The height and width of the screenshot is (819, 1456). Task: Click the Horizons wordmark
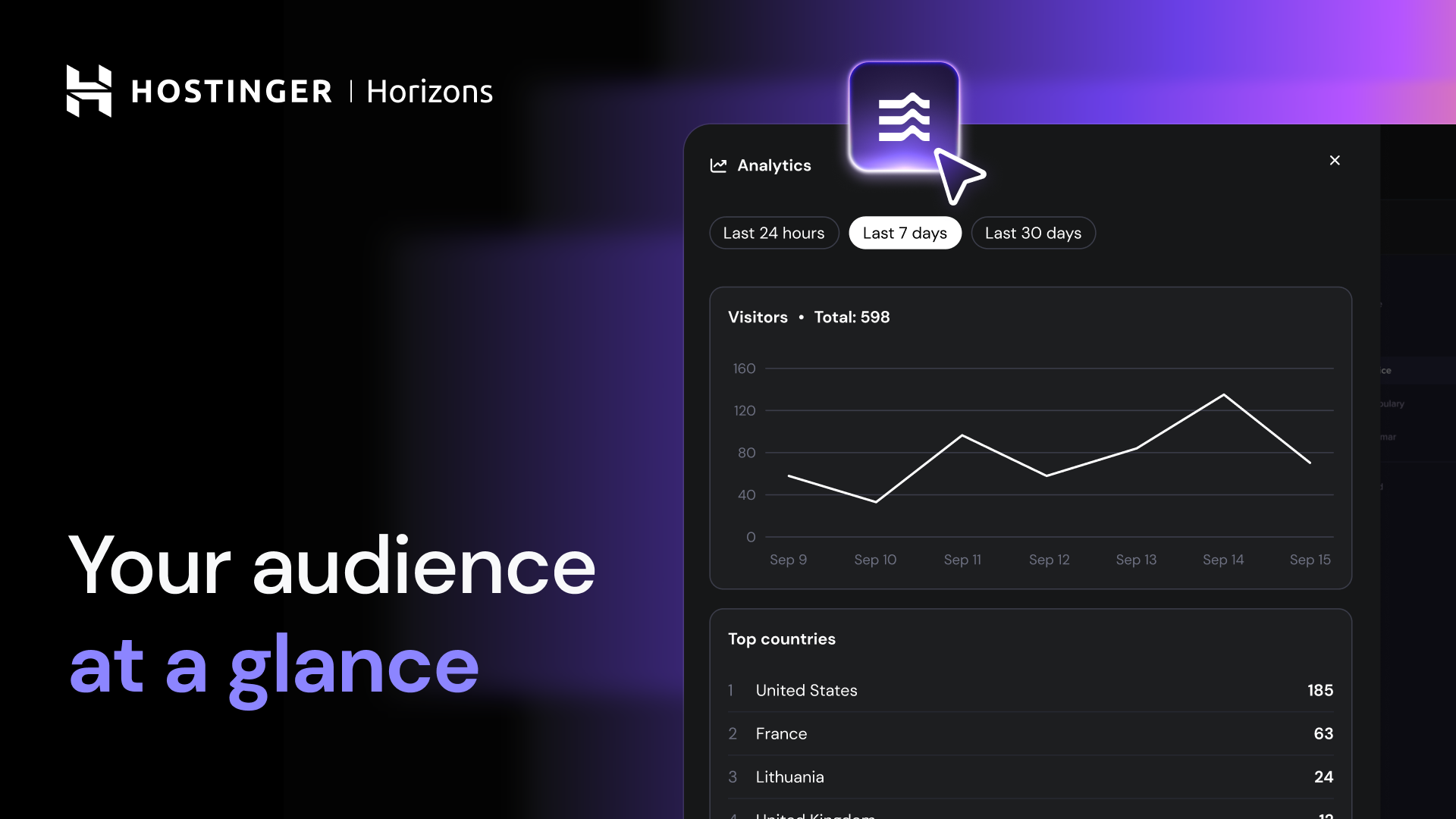point(429,92)
